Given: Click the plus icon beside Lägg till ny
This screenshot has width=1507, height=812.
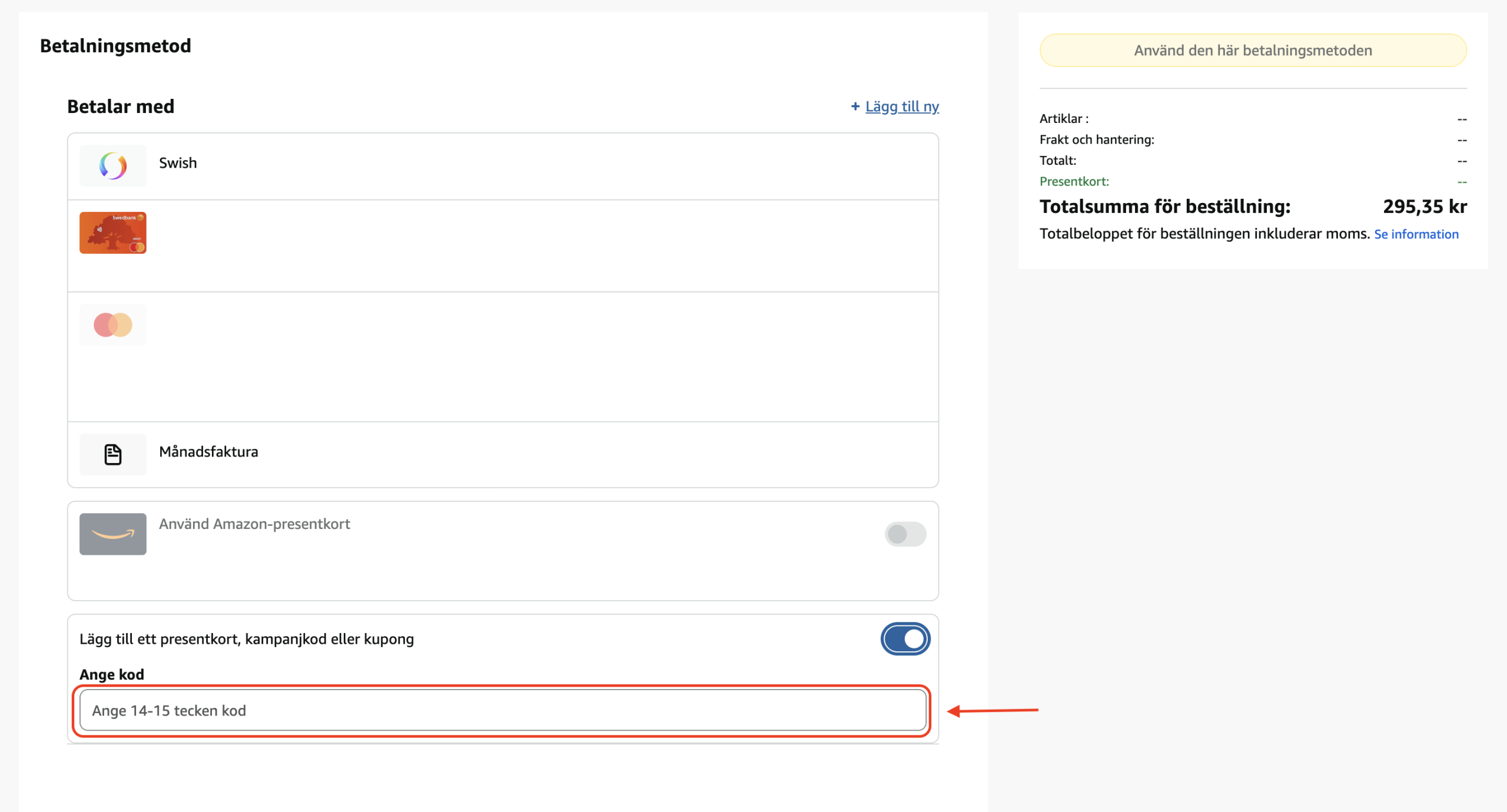Looking at the screenshot, I should pos(855,107).
